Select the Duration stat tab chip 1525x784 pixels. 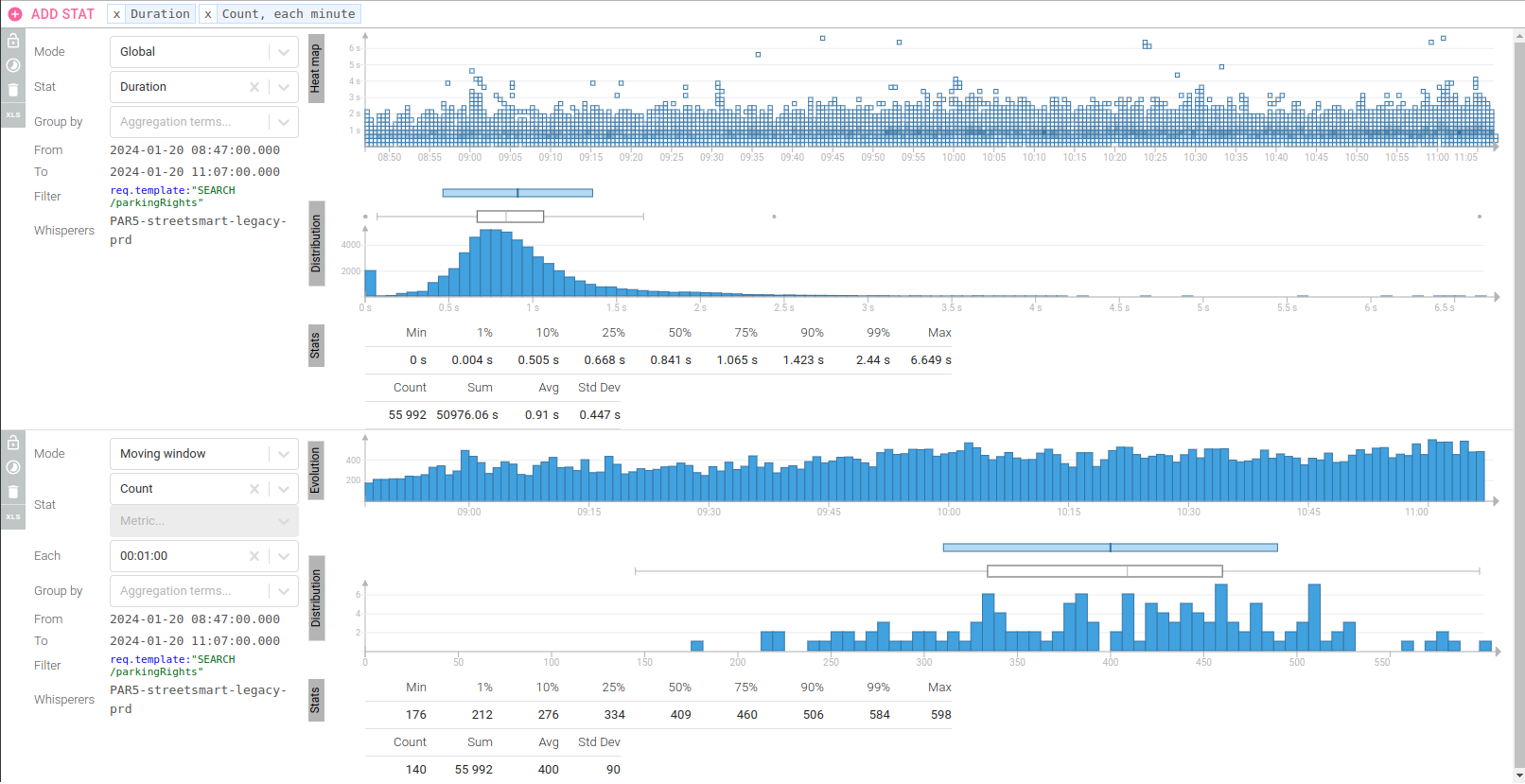click(x=160, y=14)
